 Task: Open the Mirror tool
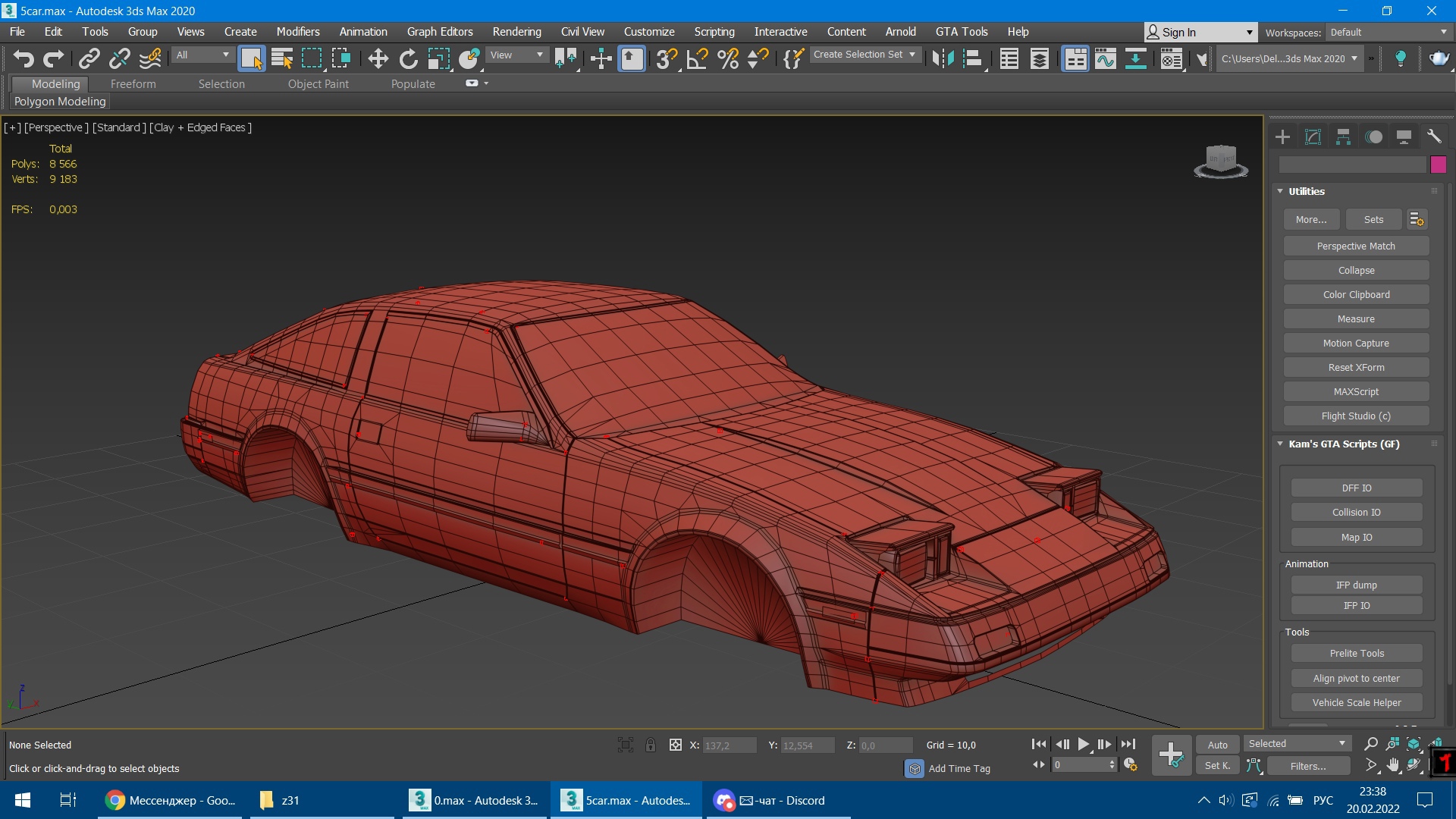click(x=943, y=58)
